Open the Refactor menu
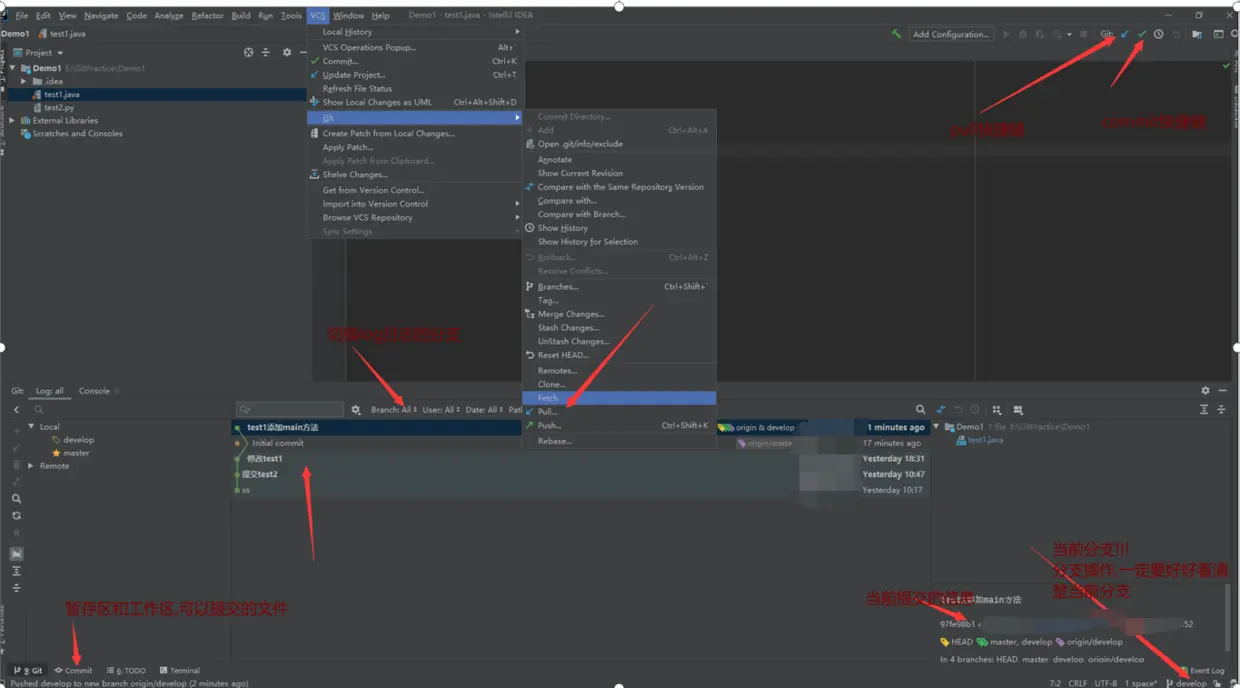 [208, 16]
